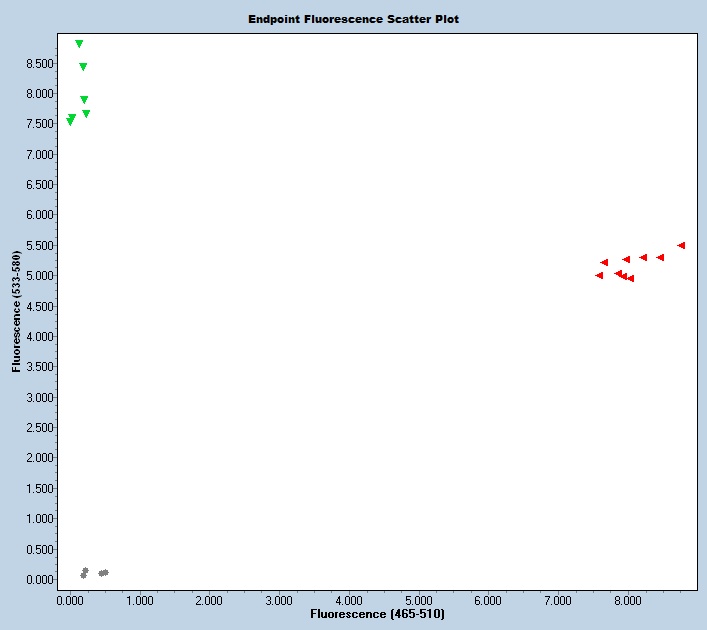Select the lowest red triangle data point
This screenshot has width=707, height=630.
pos(630,279)
